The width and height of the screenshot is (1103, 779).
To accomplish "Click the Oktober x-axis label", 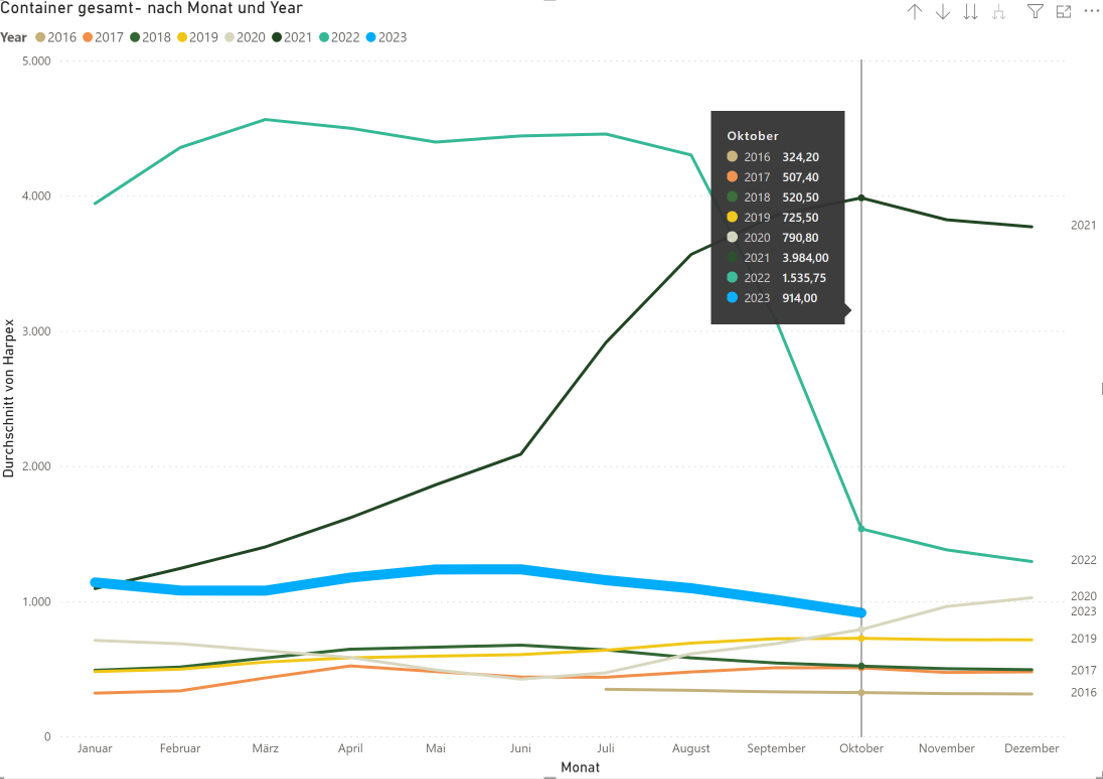I will click(x=861, y=749).
